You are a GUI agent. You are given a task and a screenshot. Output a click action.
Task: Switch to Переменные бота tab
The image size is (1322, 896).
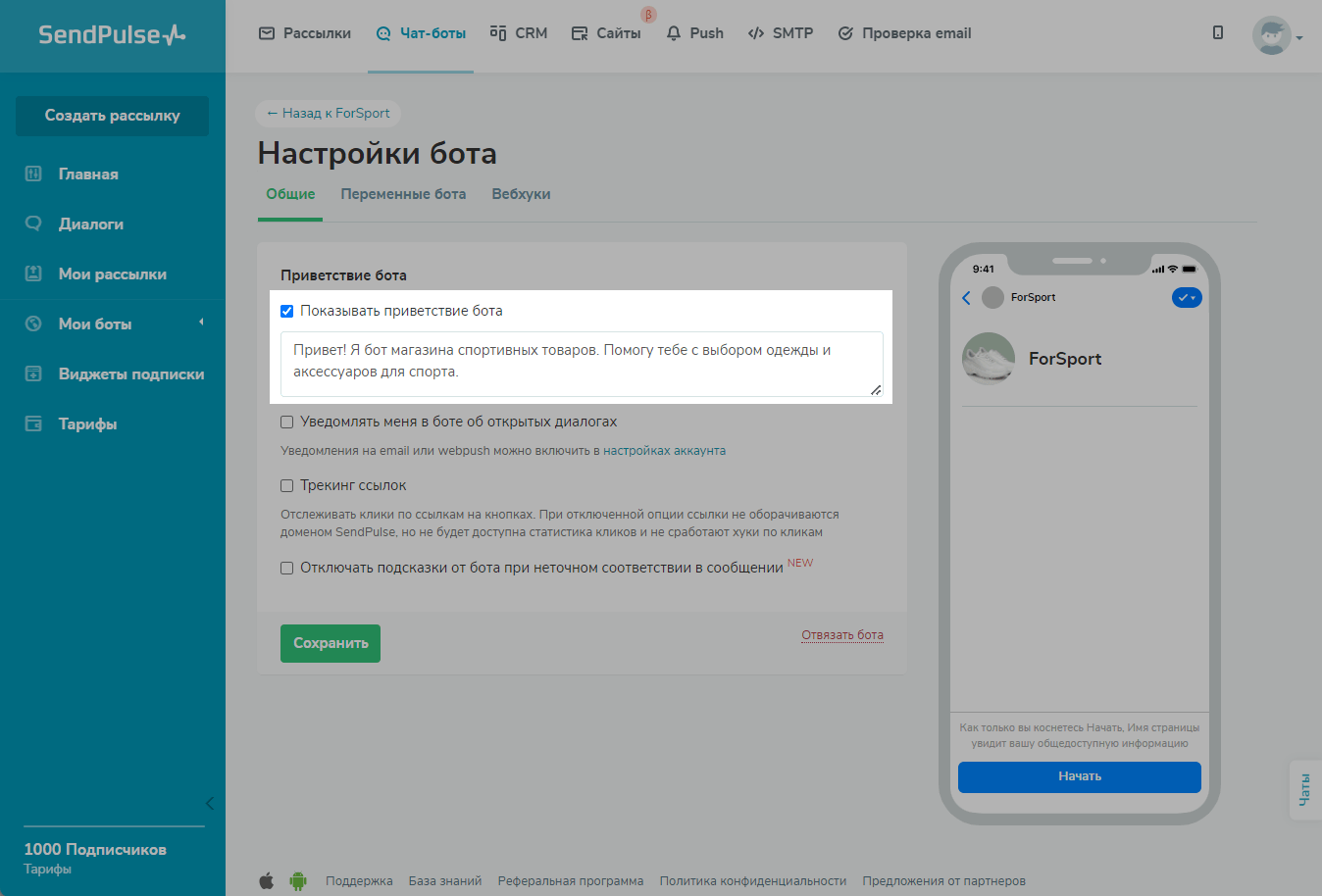point(403,194)
